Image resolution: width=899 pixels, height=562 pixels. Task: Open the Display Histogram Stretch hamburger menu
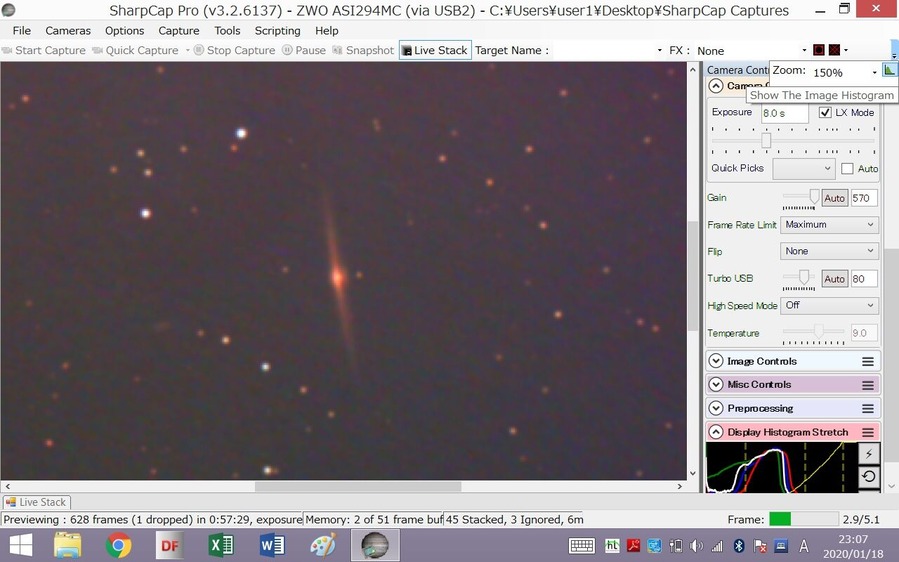point(868,432)
